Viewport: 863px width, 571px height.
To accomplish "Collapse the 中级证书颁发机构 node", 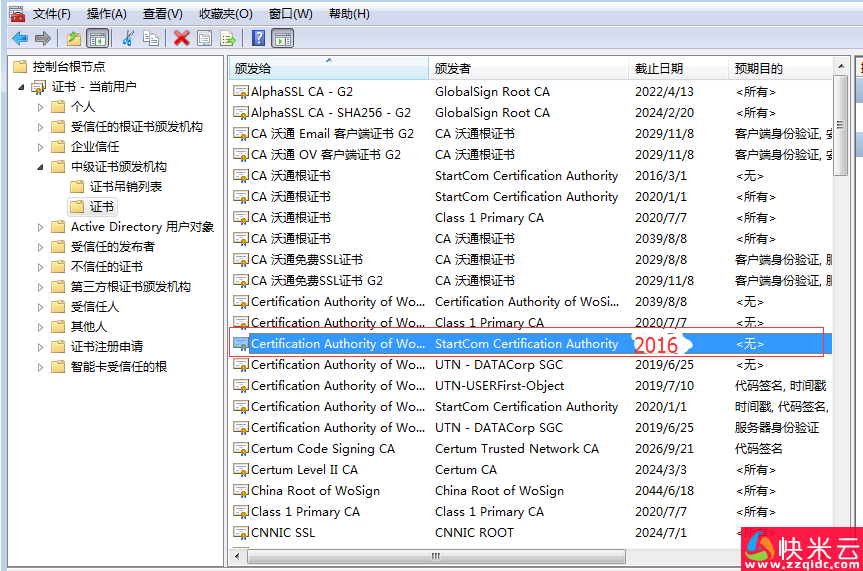I will coord(40,167).
